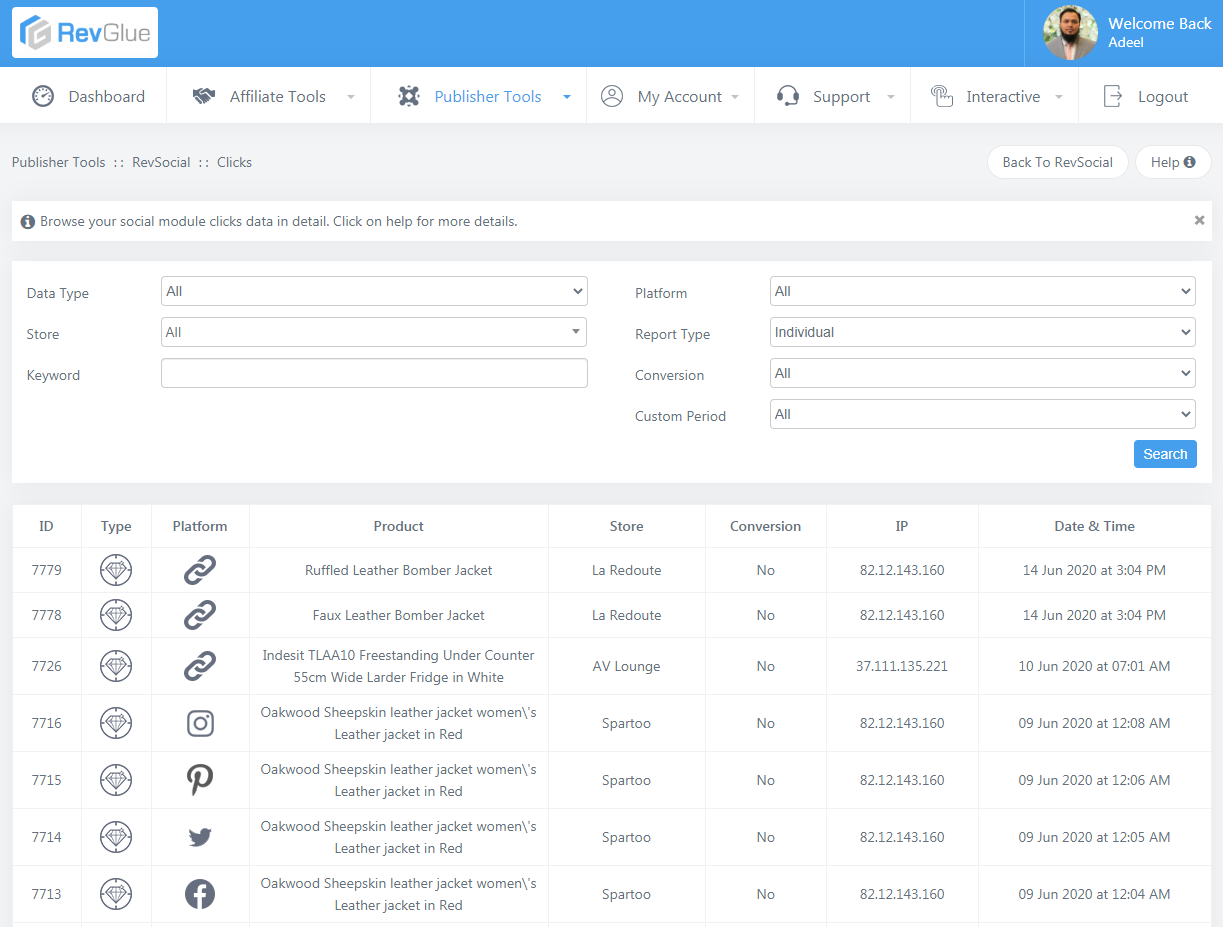1223x927 pixels.
Task: Click the Facebook platform icon in row 7713
Action: point(200,894)
